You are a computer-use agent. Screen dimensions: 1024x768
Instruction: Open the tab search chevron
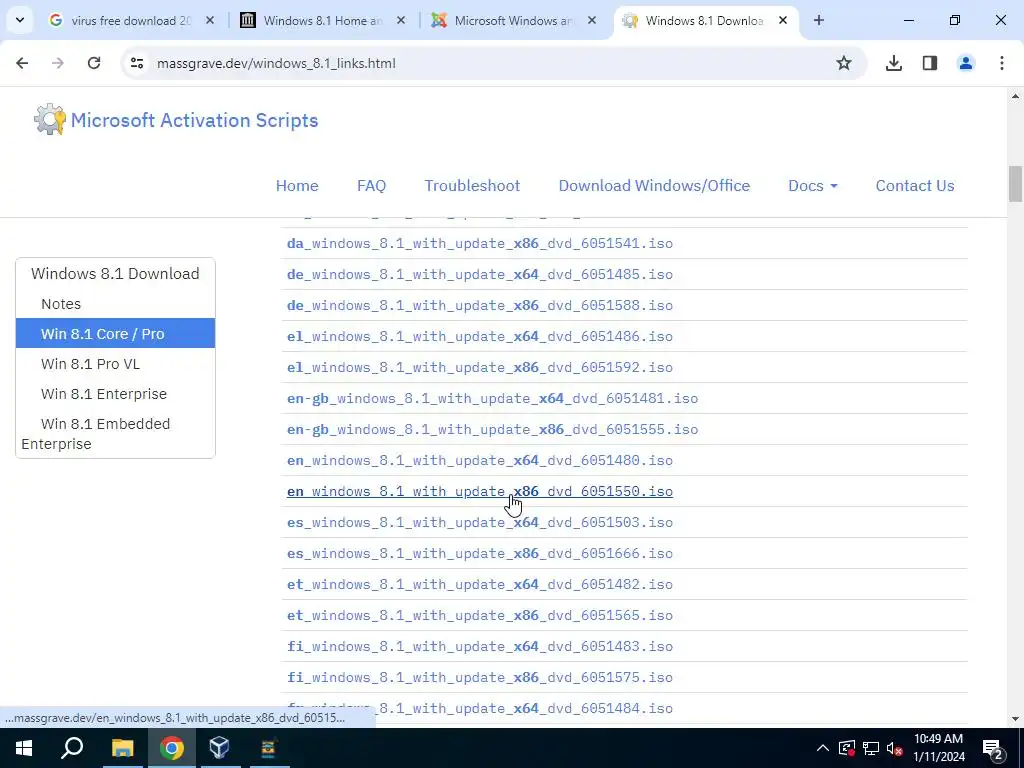pos(20,20)
